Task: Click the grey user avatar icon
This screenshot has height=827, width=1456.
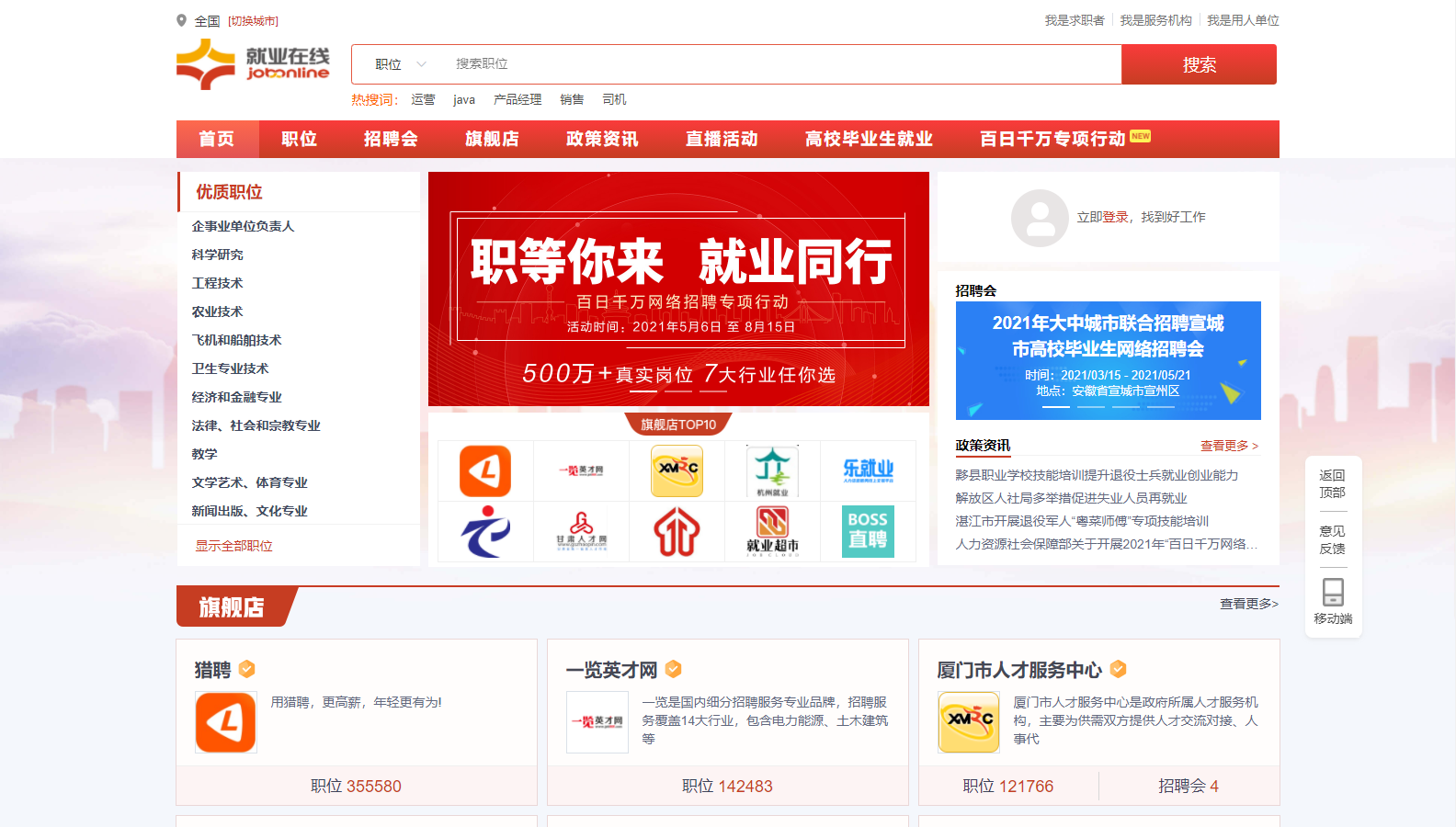Action: (x=1040, y=218)
